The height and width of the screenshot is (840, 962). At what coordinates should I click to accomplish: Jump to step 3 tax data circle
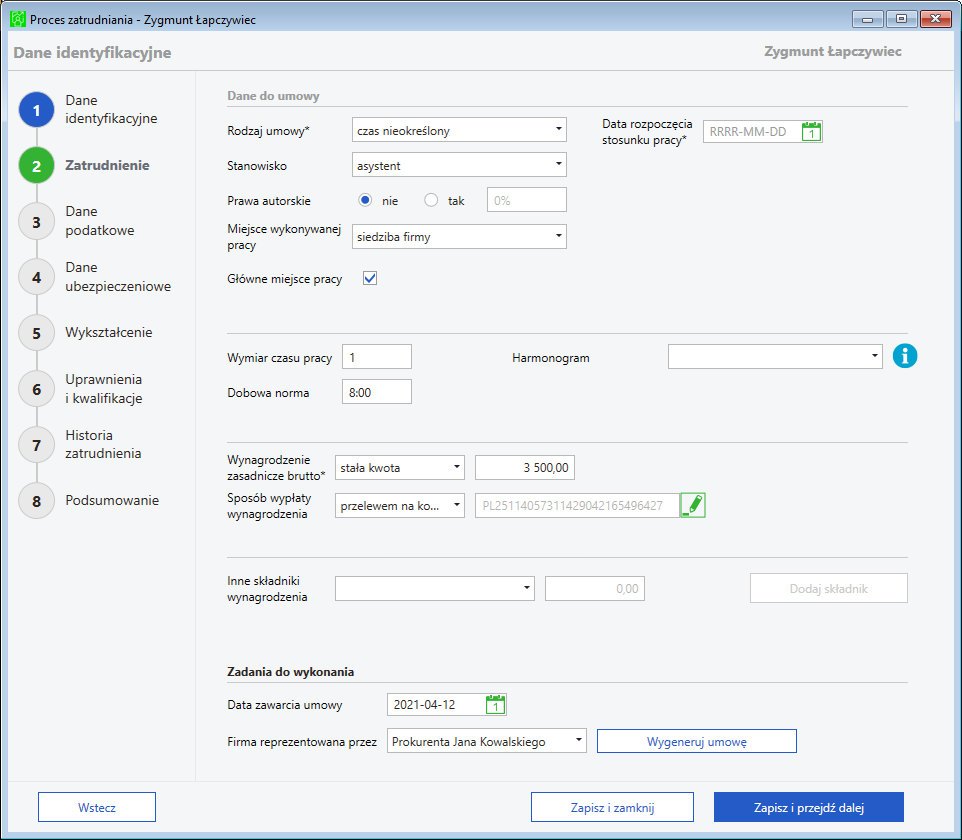pos(36,222)
